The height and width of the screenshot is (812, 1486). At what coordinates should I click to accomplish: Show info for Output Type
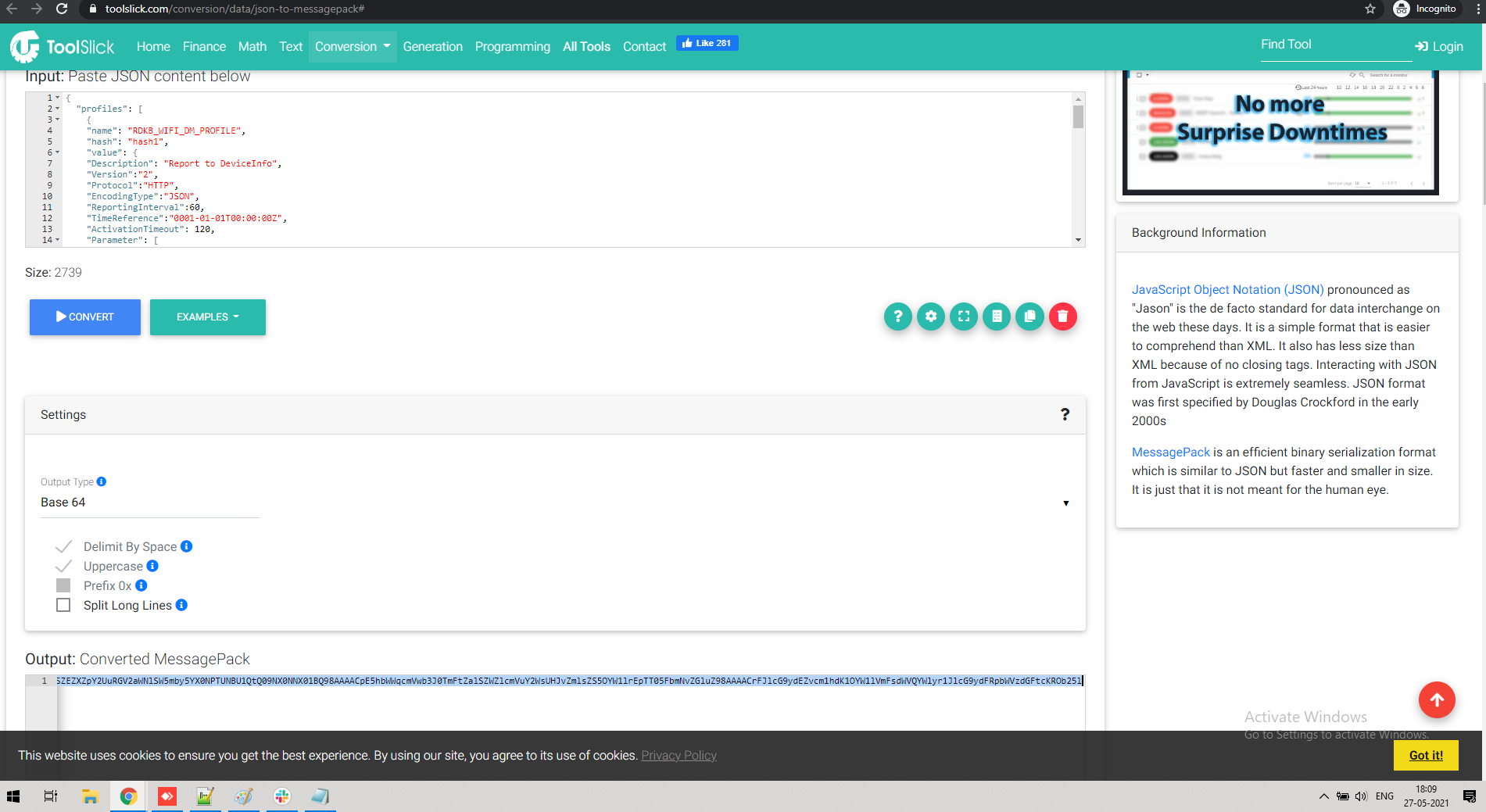102,481
